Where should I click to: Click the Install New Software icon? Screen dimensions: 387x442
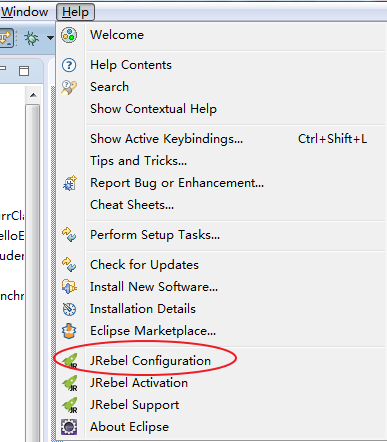tap(69, 287)
